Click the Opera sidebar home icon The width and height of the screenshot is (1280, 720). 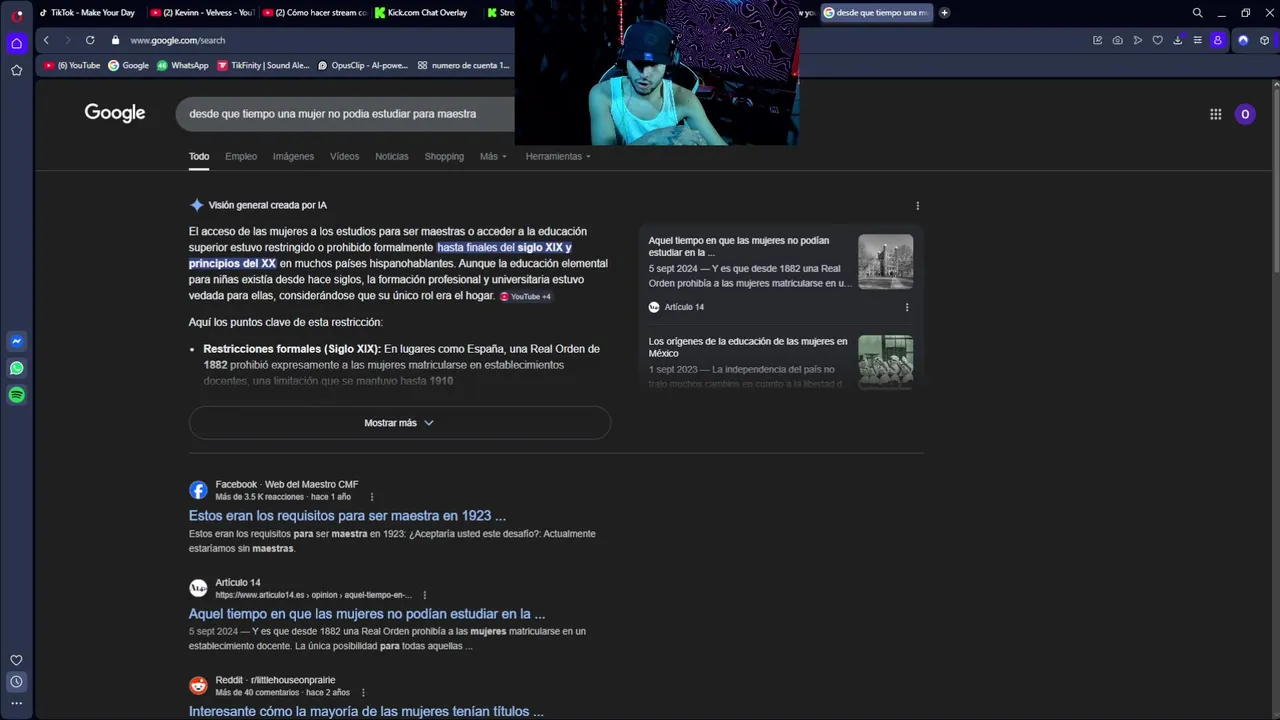16,43
